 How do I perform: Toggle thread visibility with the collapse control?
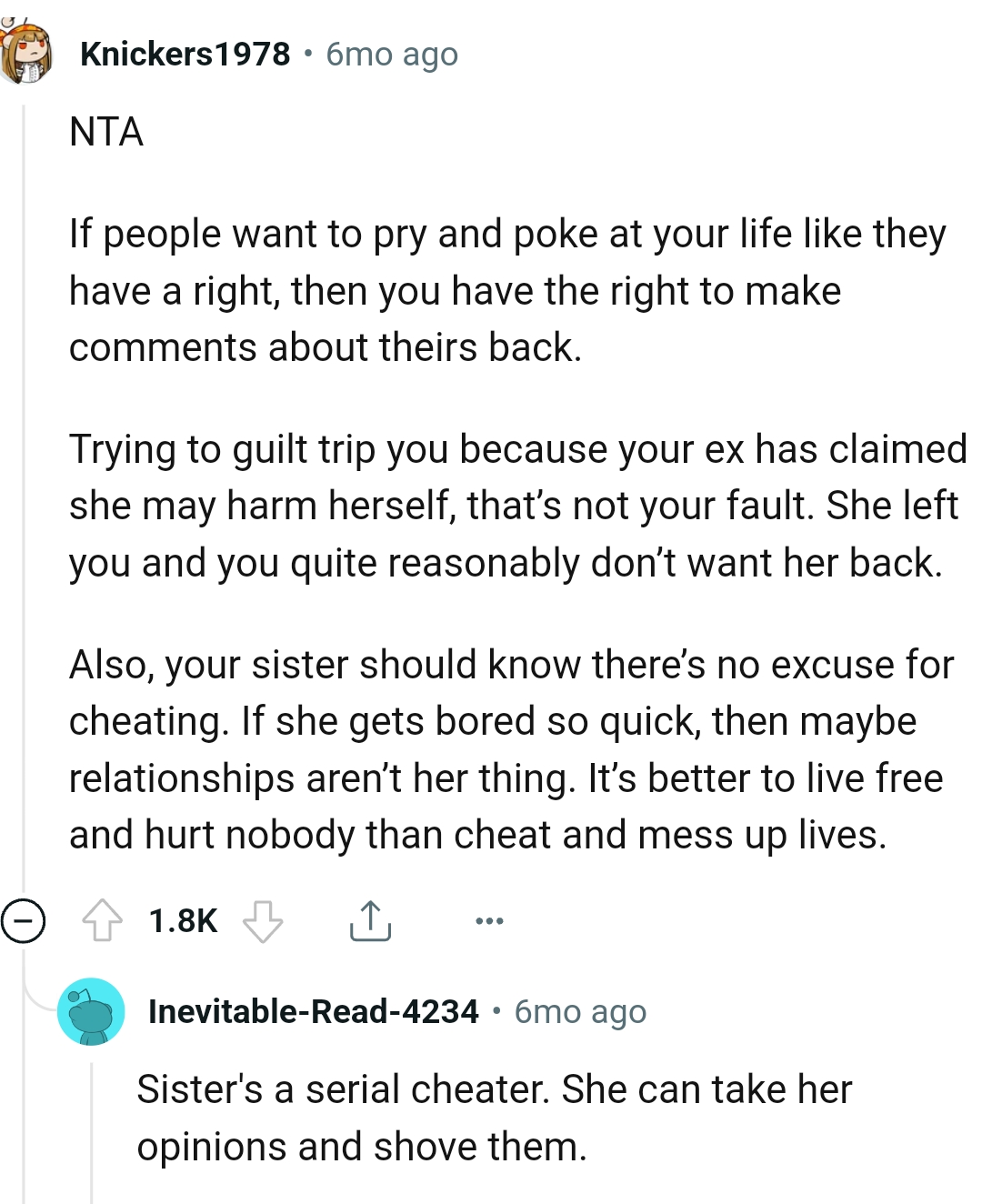25,922
